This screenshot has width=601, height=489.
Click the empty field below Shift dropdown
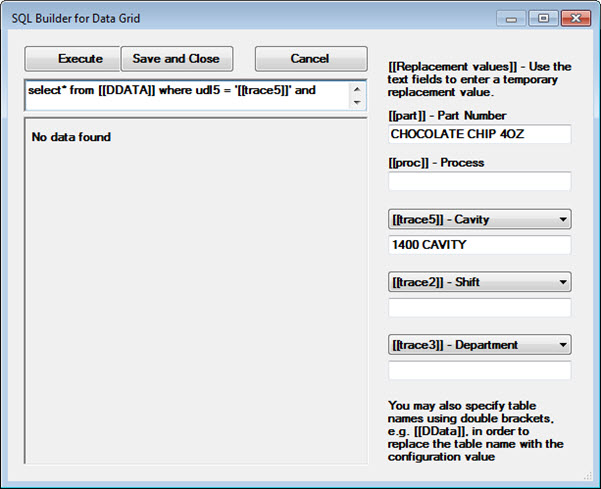[x=479, y=308]
